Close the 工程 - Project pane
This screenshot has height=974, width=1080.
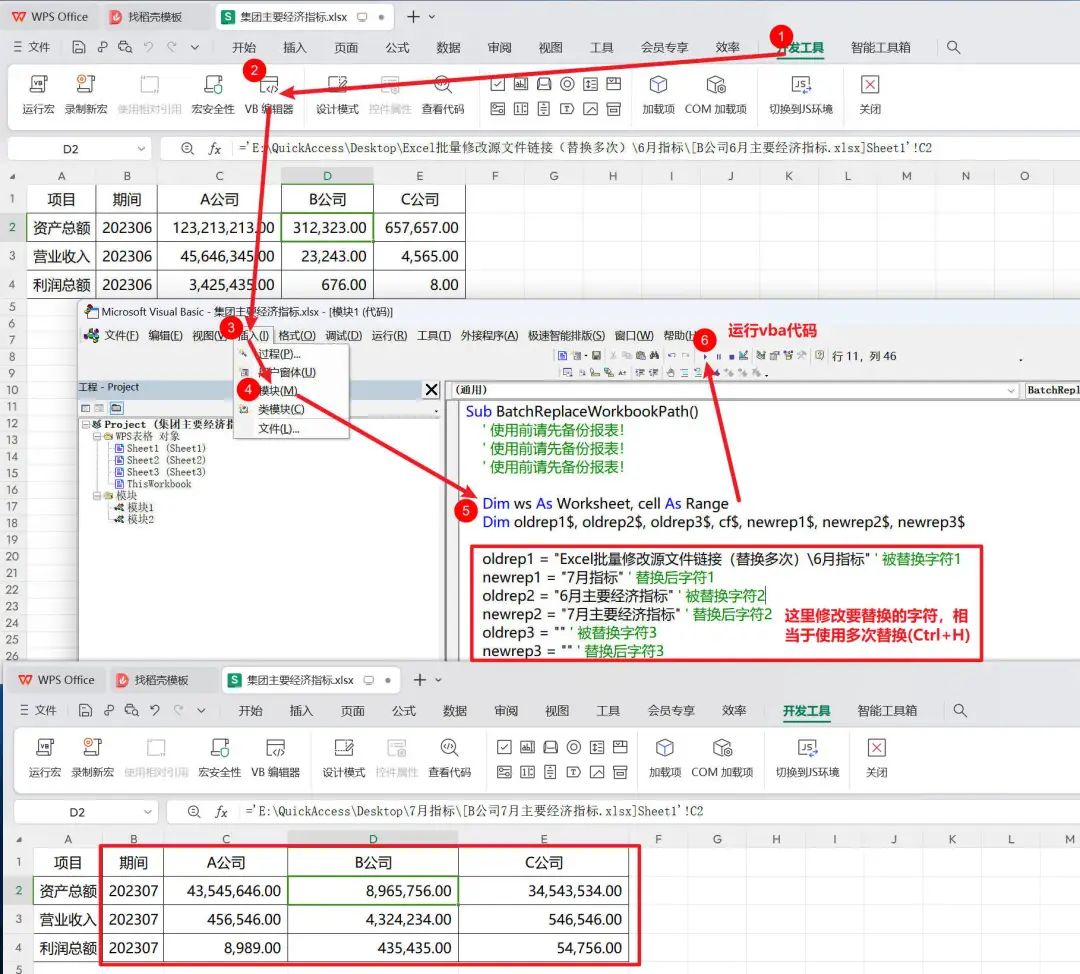[x=431, y=389]
